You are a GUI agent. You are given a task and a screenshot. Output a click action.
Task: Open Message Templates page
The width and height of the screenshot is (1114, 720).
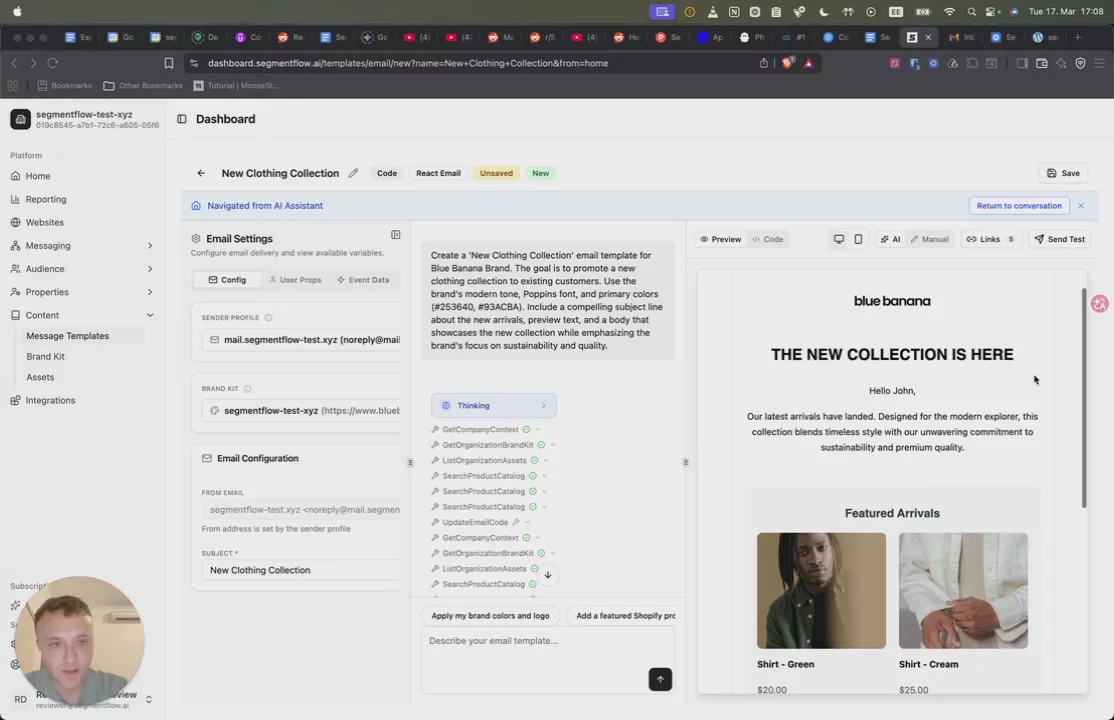click(67, 335)
